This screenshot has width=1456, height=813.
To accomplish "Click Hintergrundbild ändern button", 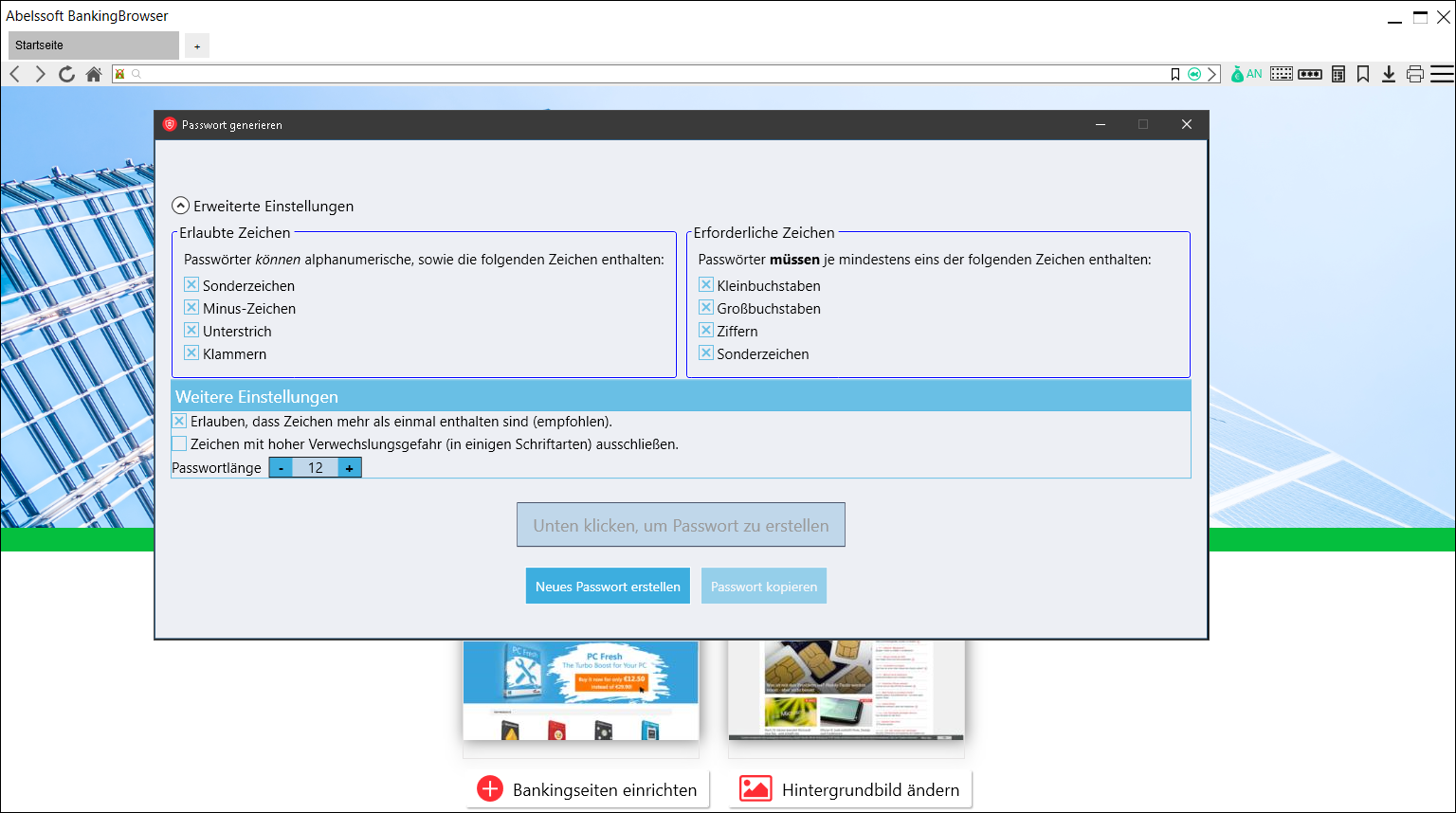I will (x=850, y=789).
